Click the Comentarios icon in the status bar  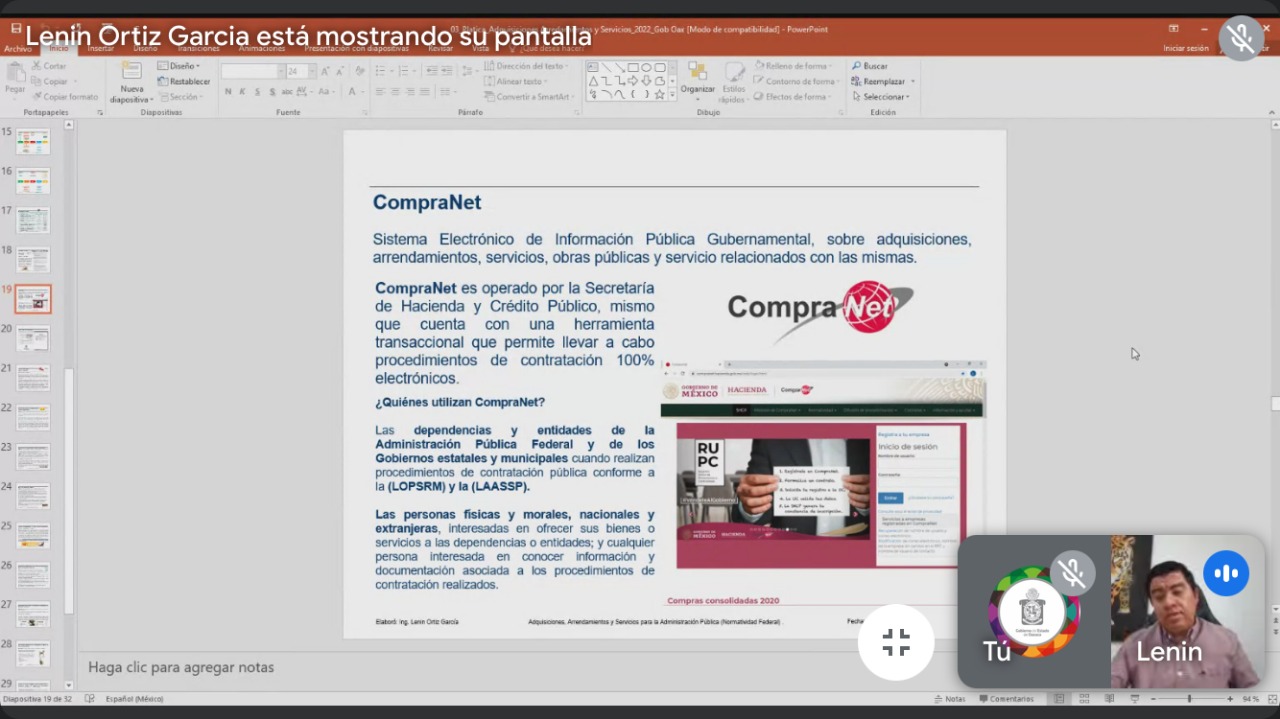[x=984, y=698]
